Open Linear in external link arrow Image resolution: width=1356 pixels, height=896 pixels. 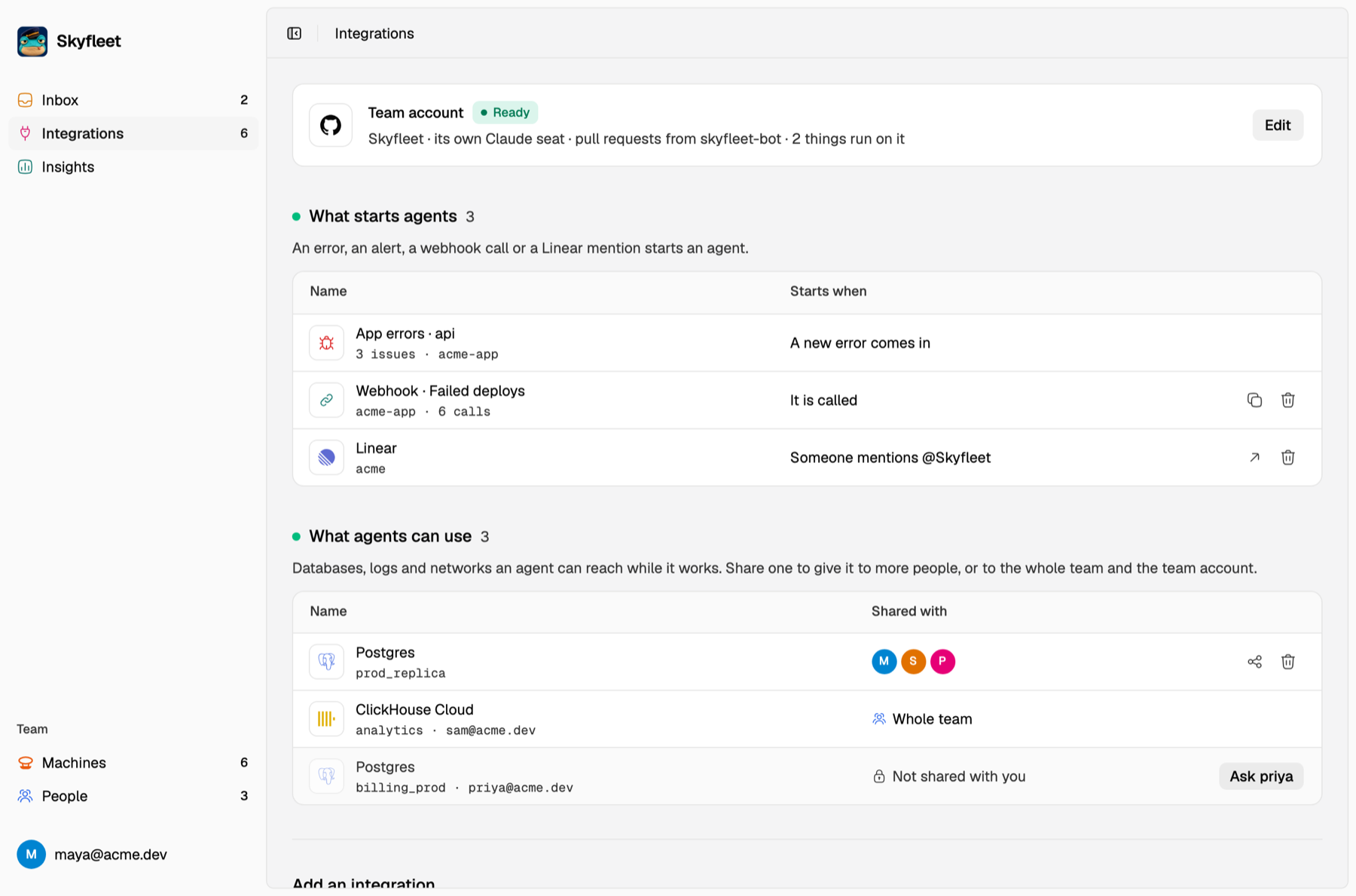point(1254,457)
